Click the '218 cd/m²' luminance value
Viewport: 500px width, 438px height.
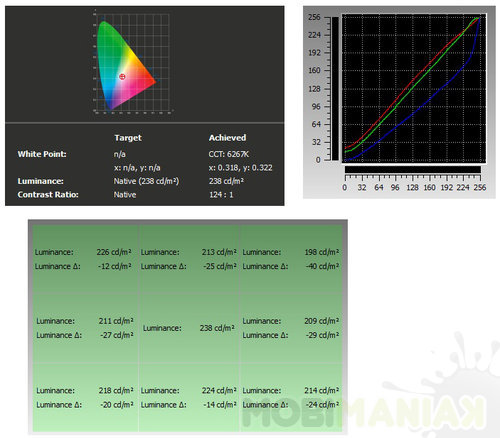pyautogui.click(x=116, y=390)
